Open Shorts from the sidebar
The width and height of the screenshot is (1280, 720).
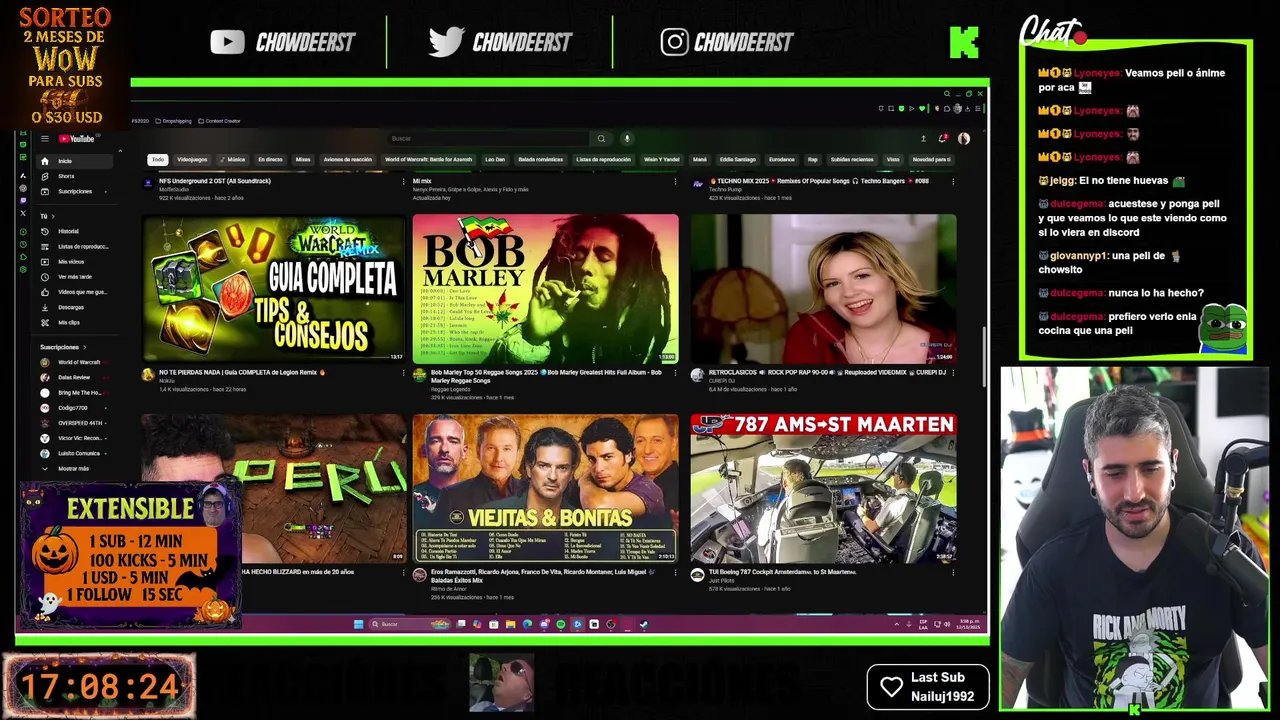[x=74, y=176]
